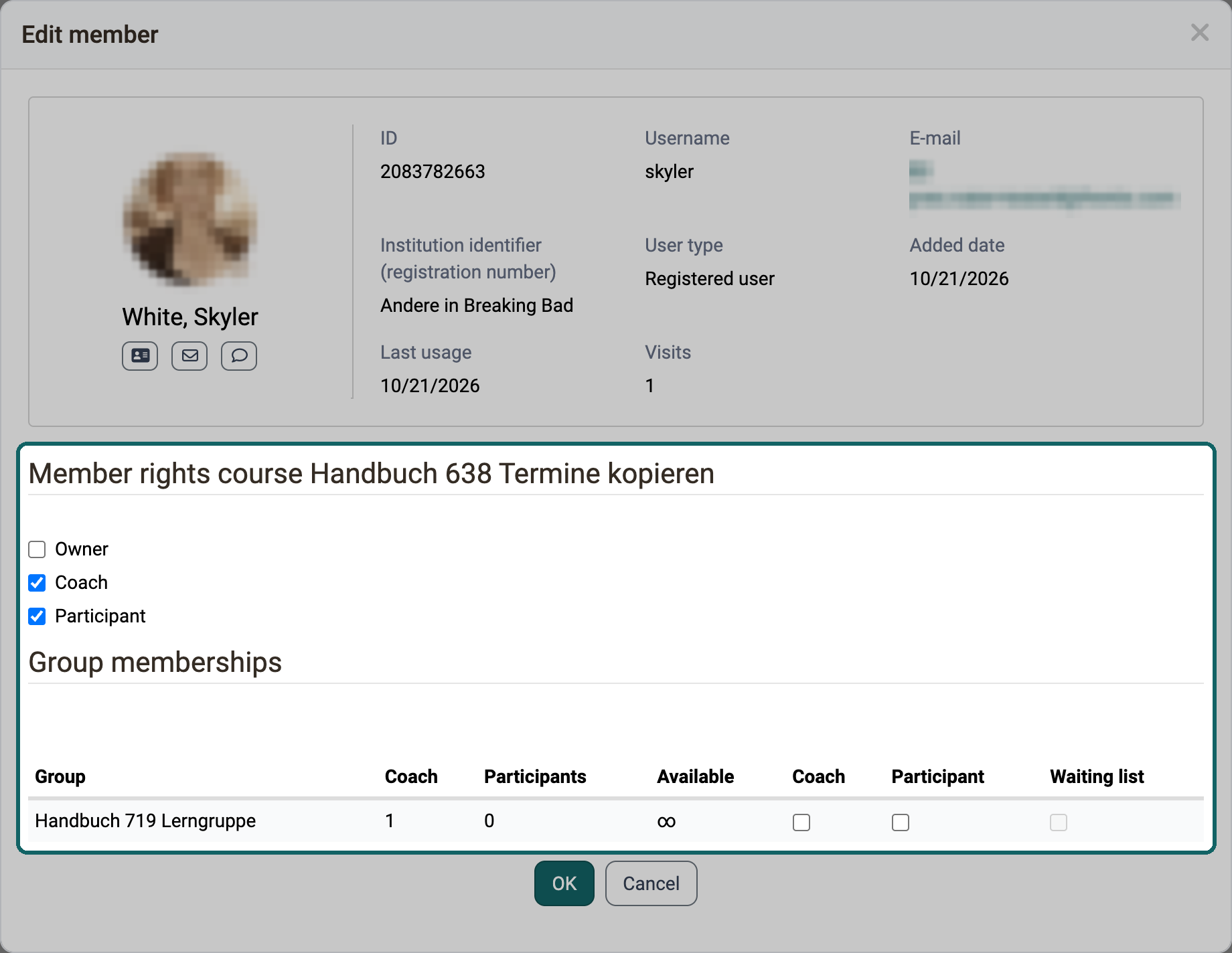Click the Skyler White profile picture
Screen dimensions: 1232x953
click(190, 220)
